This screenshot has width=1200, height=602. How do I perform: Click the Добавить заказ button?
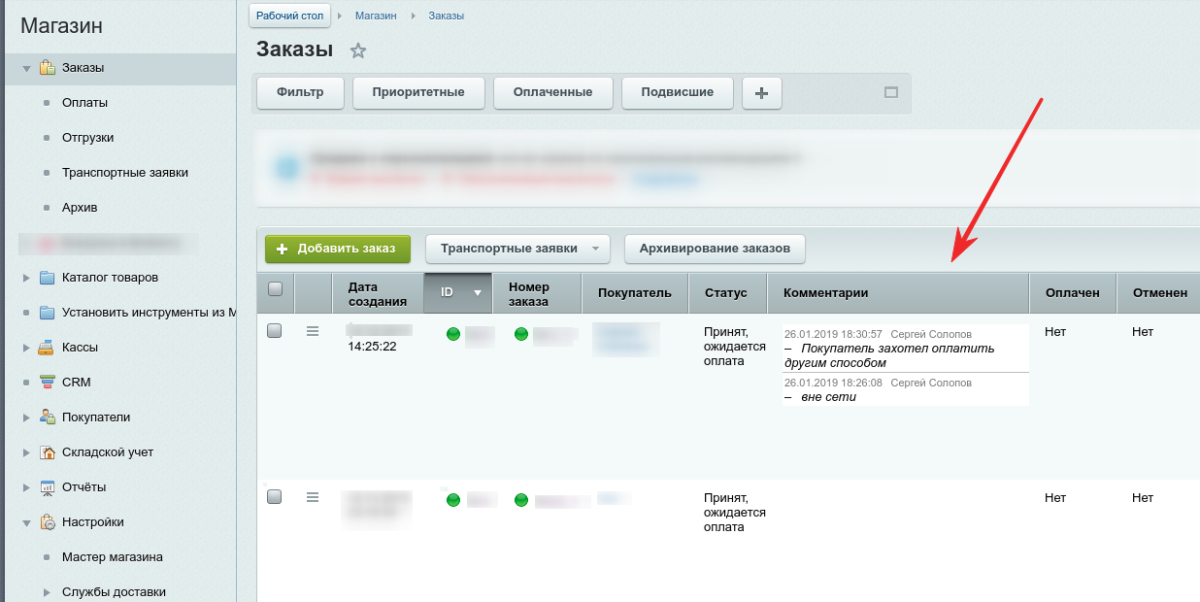tap(337, 248)
